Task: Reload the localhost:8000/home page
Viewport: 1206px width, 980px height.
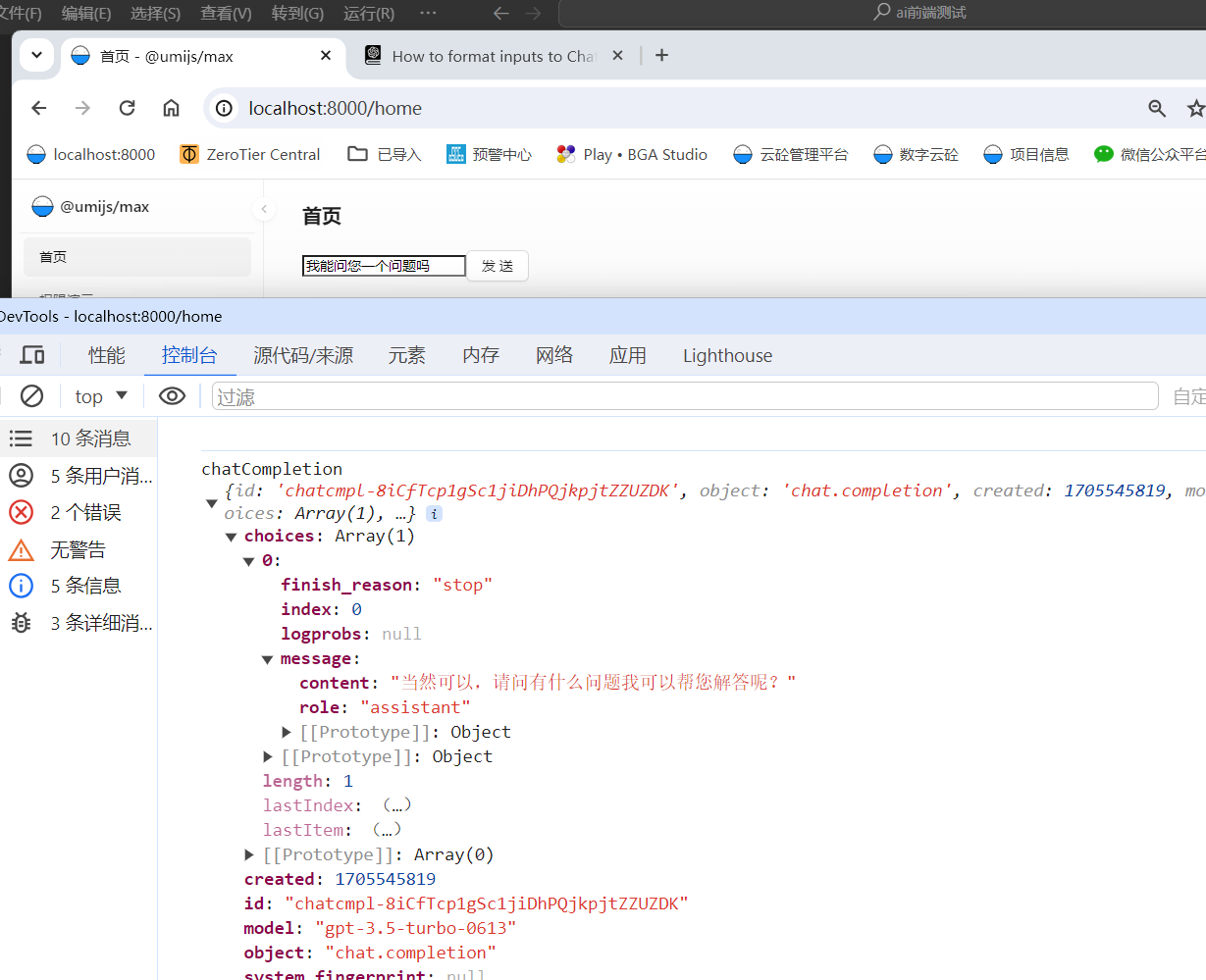Action: 127,108
